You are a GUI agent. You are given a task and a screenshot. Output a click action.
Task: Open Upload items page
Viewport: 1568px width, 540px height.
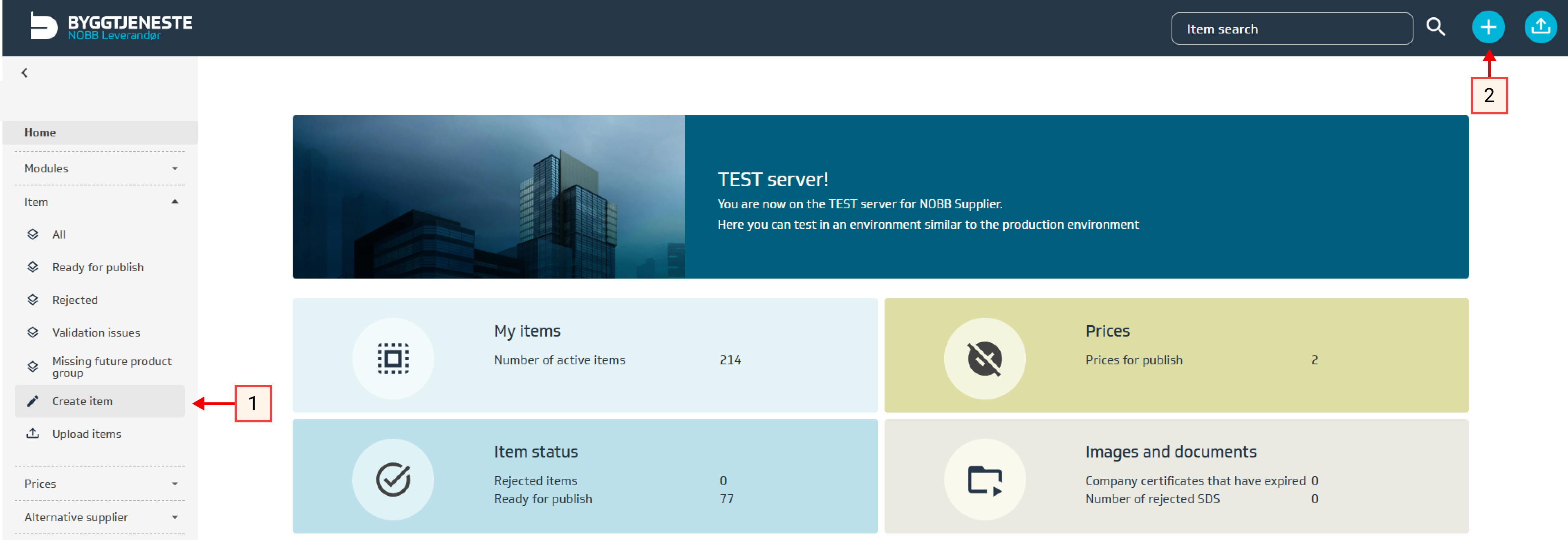coord(86,433)
